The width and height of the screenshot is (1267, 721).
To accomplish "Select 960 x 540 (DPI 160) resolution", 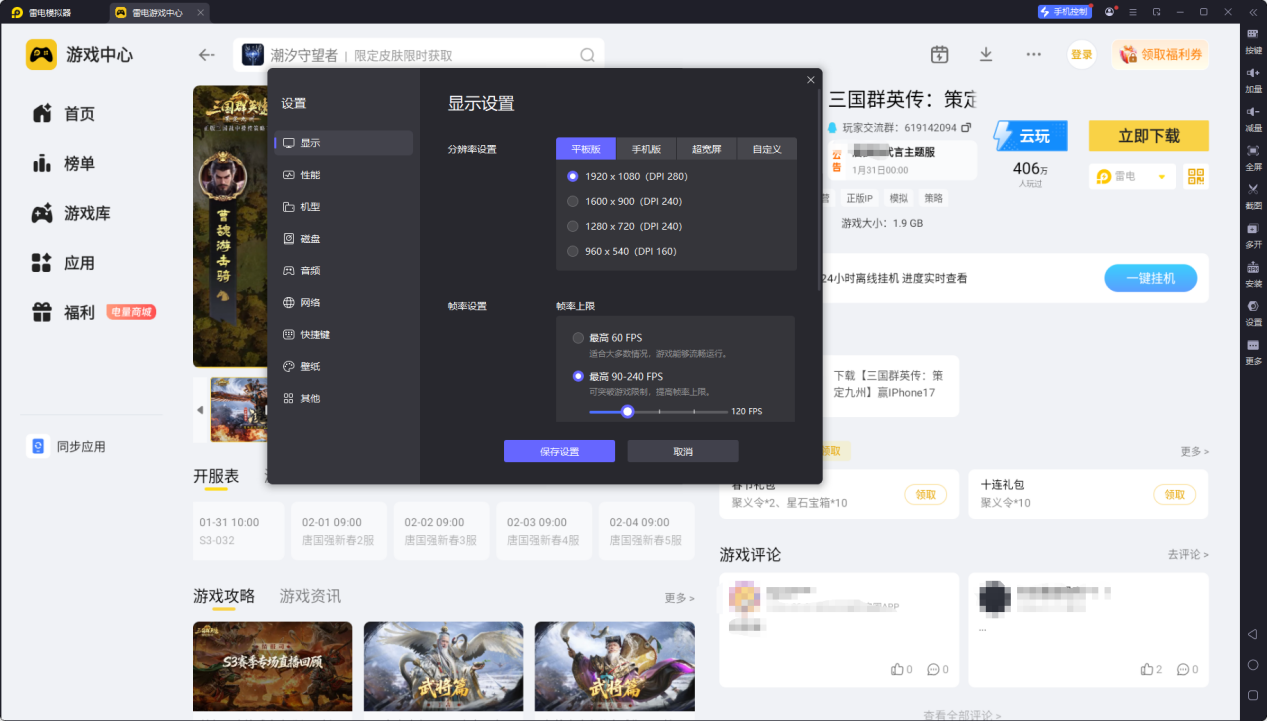I will tap(621, 251).
